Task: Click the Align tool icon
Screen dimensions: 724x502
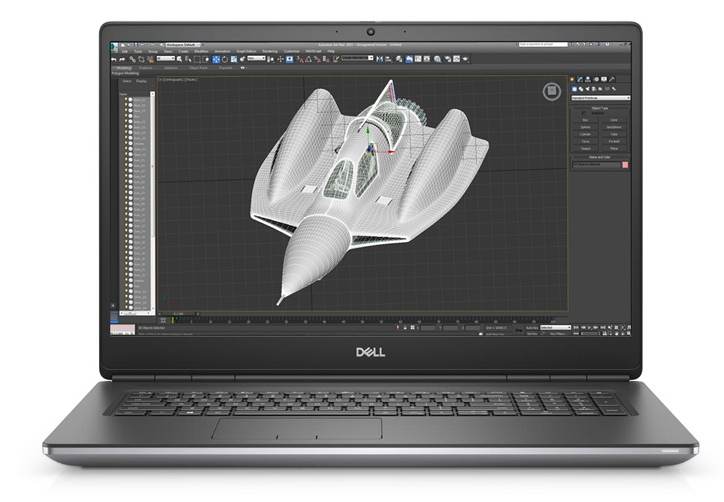Action: (388, 59)
